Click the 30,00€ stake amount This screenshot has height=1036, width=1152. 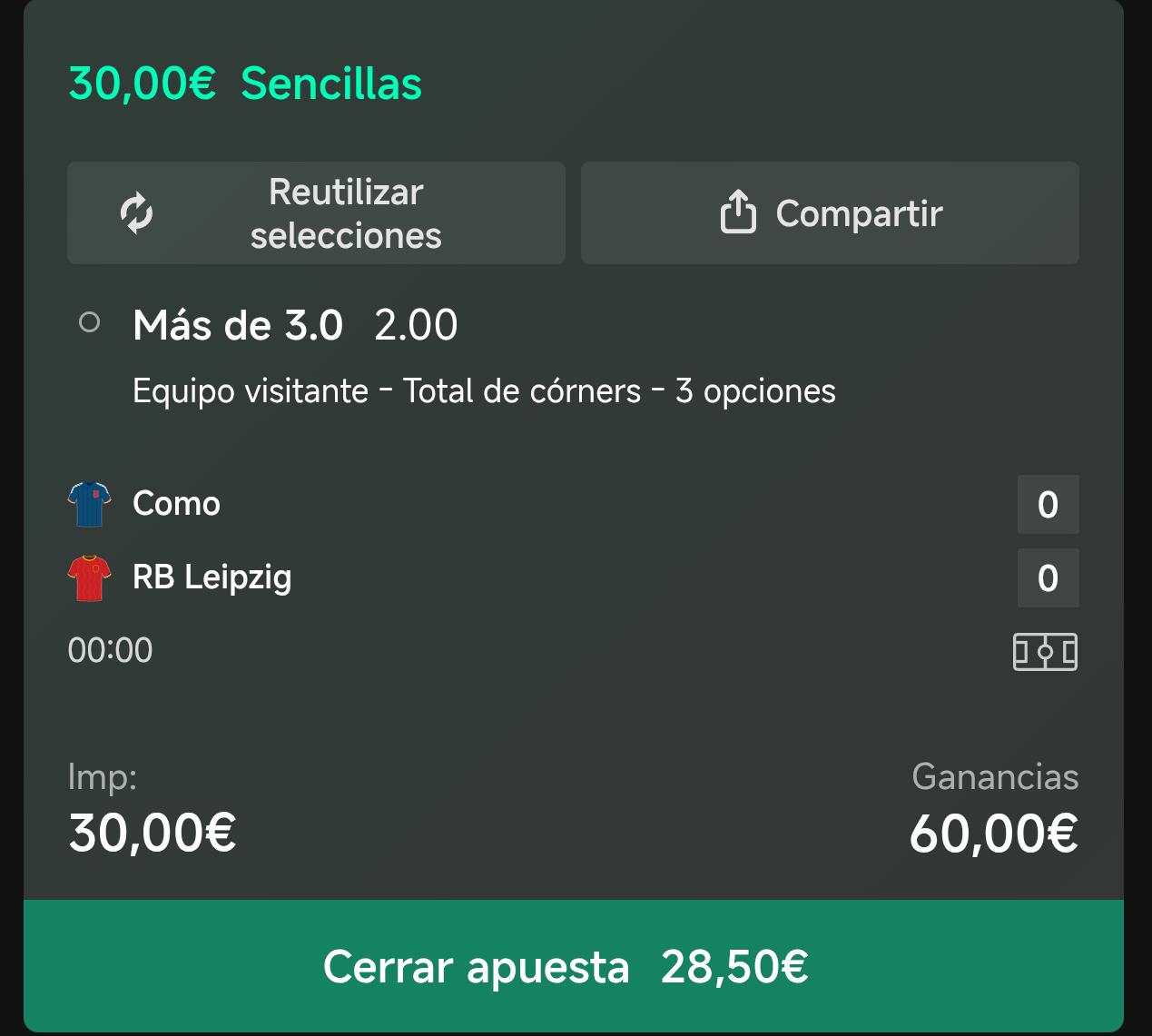pyautogui.click(x=153, y=833)
